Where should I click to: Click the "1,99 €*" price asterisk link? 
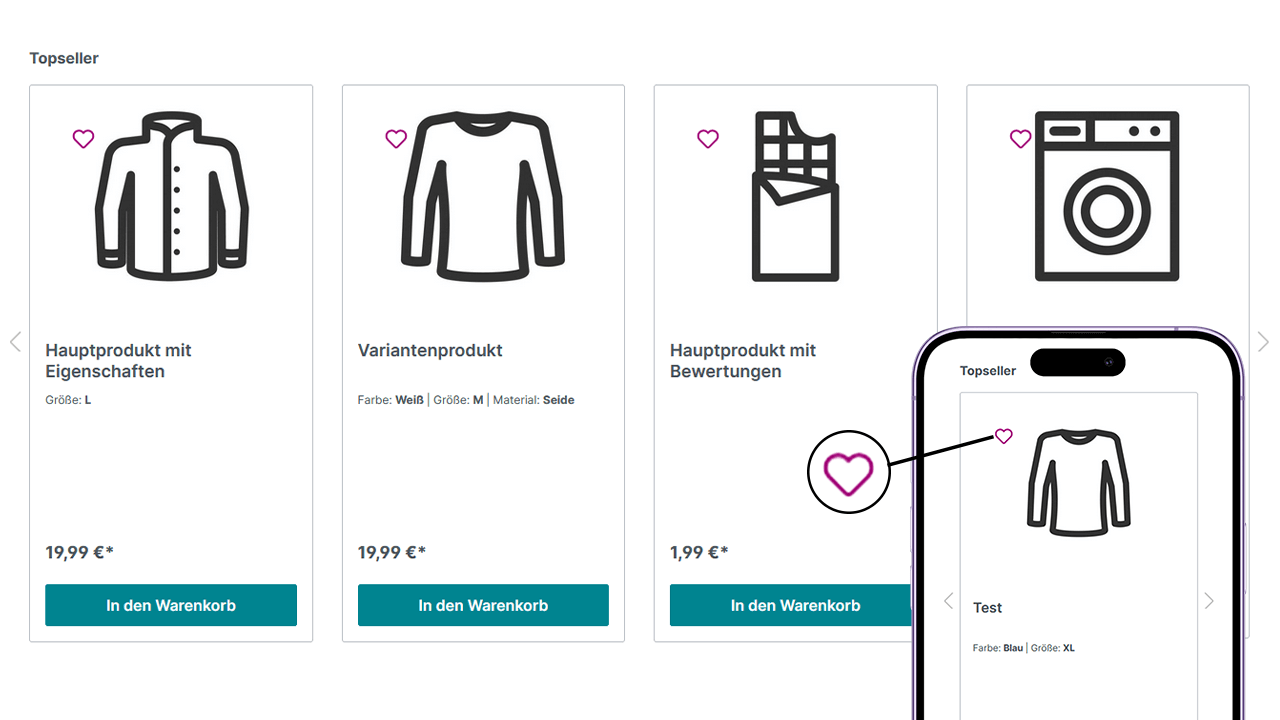point(723,551)
